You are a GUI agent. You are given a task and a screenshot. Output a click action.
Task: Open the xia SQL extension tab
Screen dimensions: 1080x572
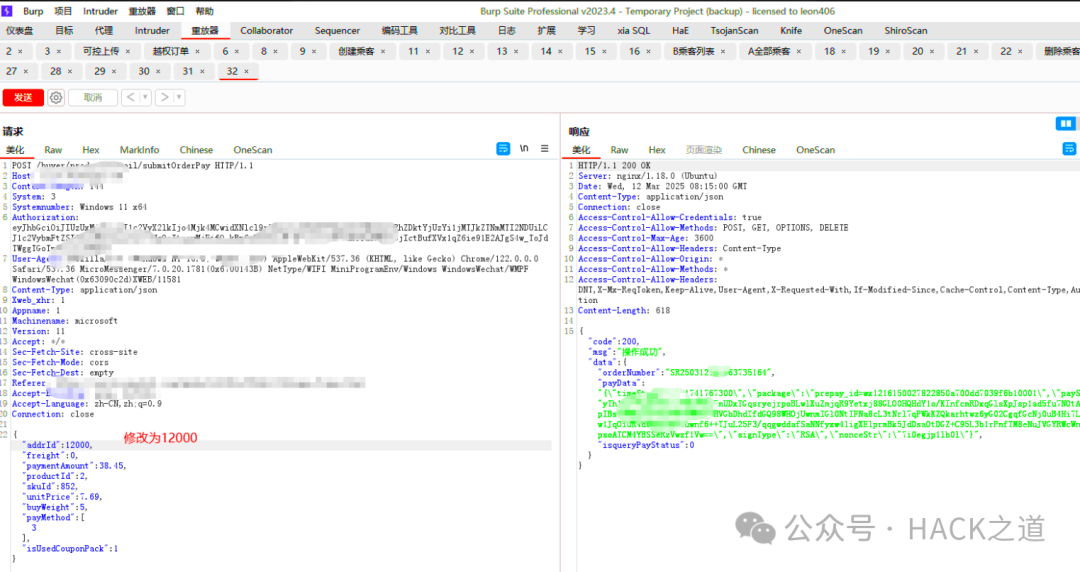(x=634, y=31)
